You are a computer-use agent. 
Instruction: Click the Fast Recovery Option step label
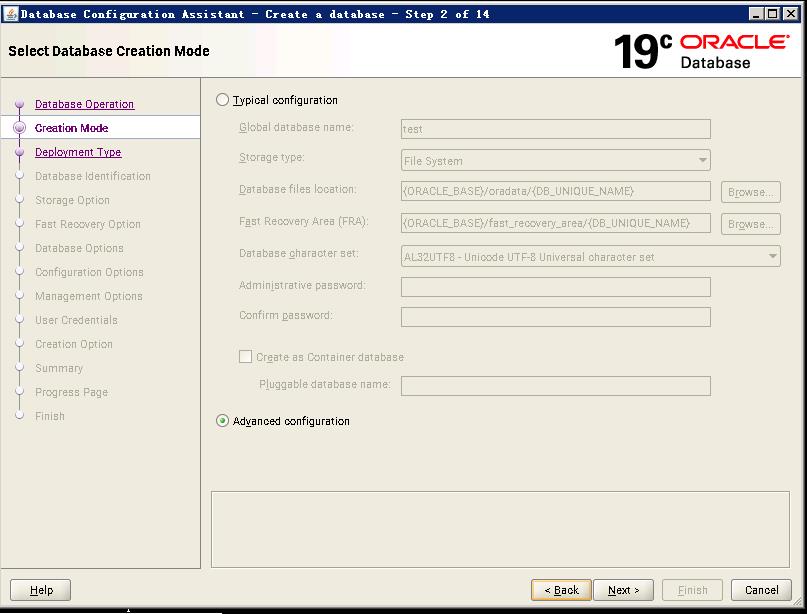click(x=87, y=224)
